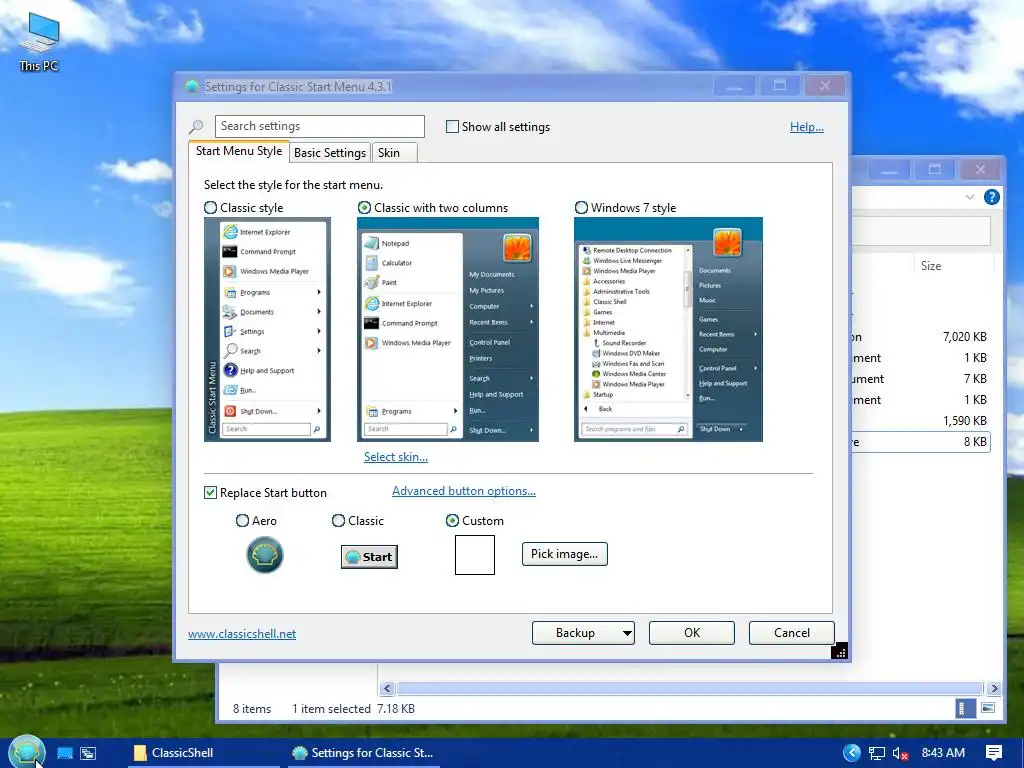The width and height of the screenshot is (1024, 768).
Task: Click the dialog resize grip corner
Action: (x=840, y=651)
